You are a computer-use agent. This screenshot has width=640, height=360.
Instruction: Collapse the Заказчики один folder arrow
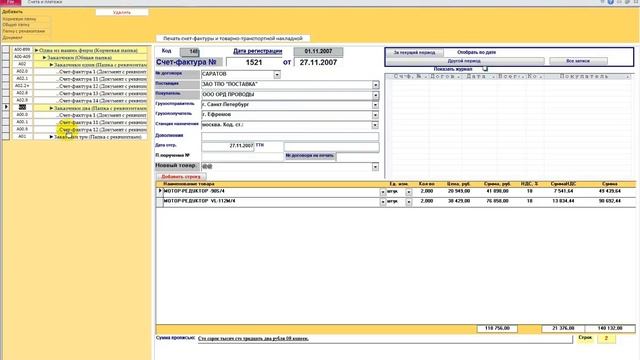[51, 65]
